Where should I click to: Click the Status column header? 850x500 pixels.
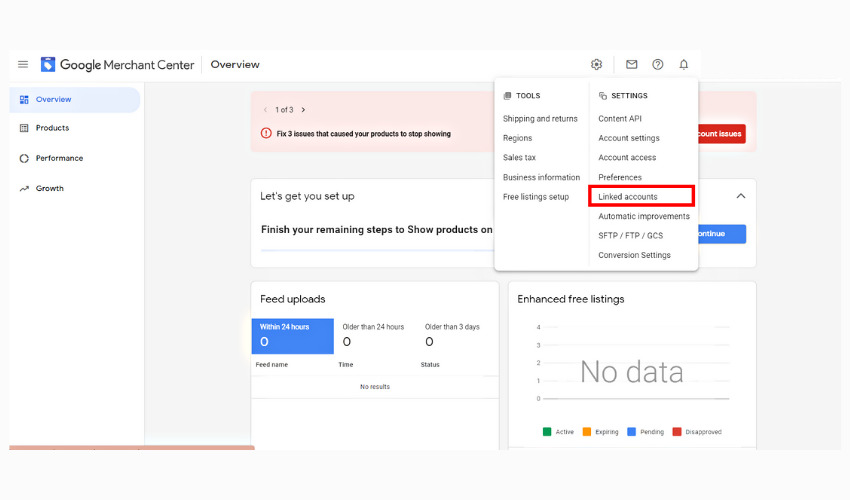click(x=430, y=365)
